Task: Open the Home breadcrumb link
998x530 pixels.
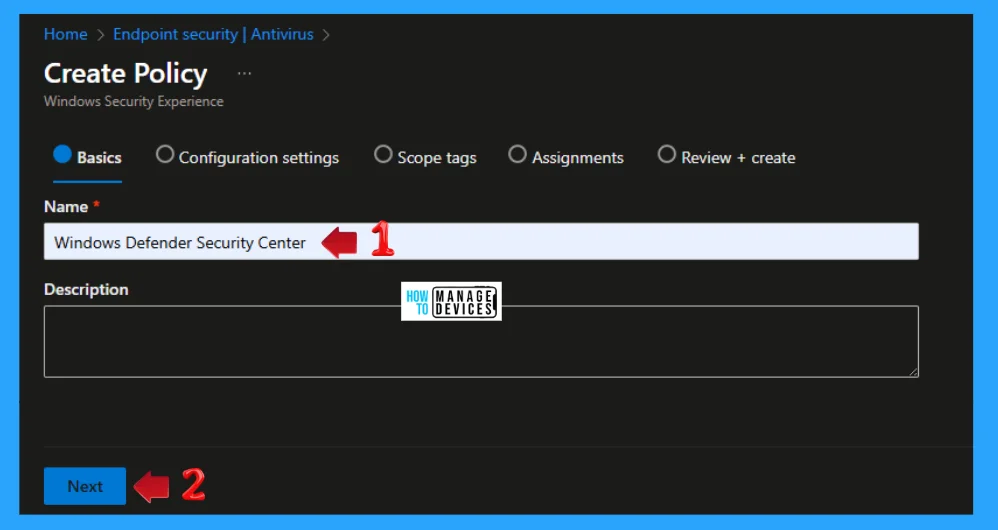Action: point(66,34)
